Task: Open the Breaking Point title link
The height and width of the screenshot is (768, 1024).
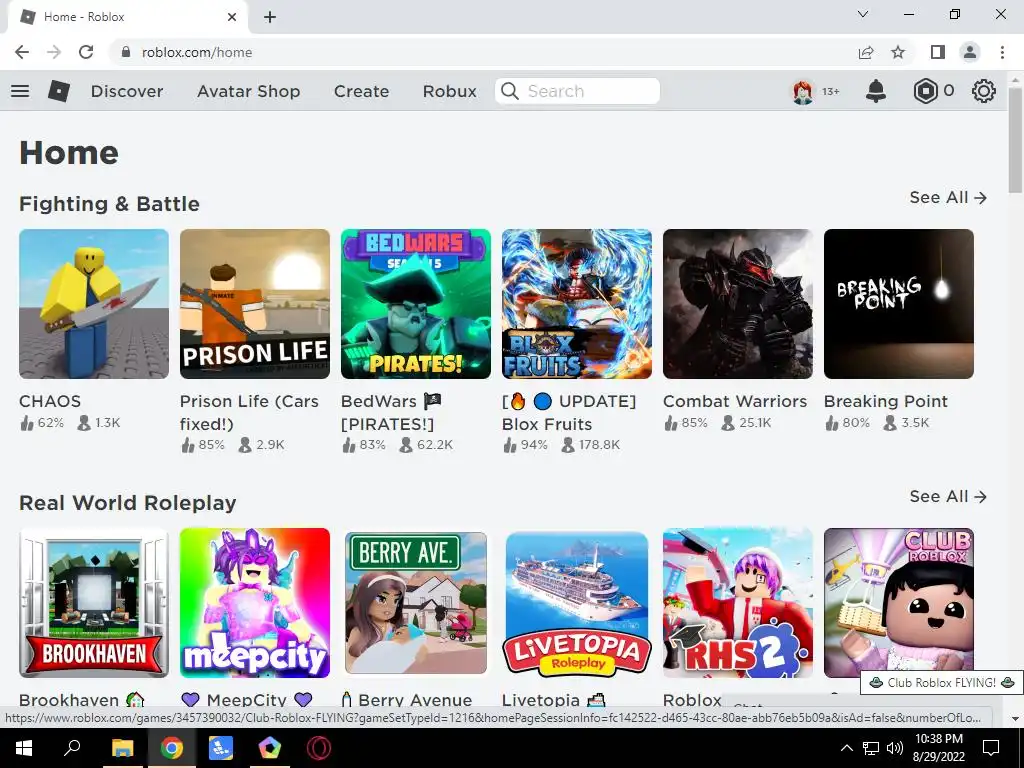Action: (x=886, y=401)
